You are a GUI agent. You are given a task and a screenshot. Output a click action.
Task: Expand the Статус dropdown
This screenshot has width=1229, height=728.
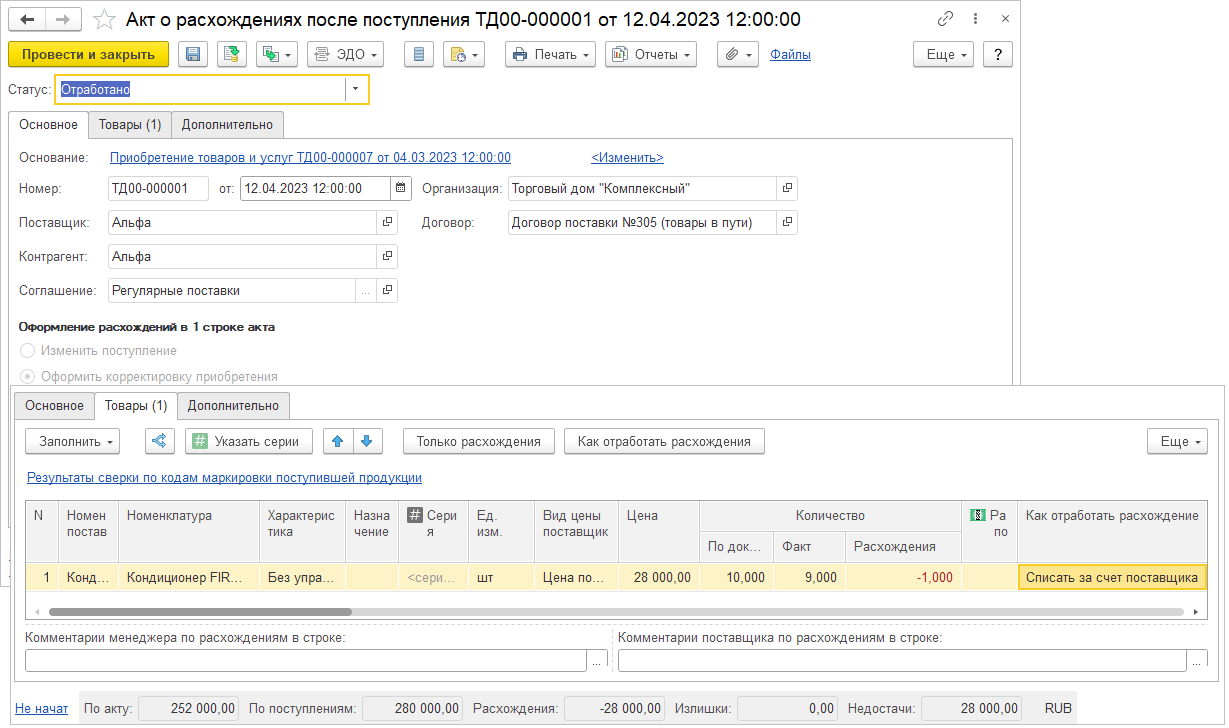coord(356,89)
